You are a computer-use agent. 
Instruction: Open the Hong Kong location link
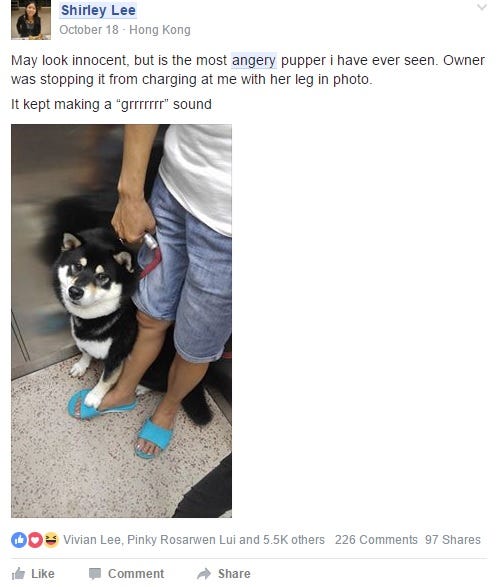[160, 30]
